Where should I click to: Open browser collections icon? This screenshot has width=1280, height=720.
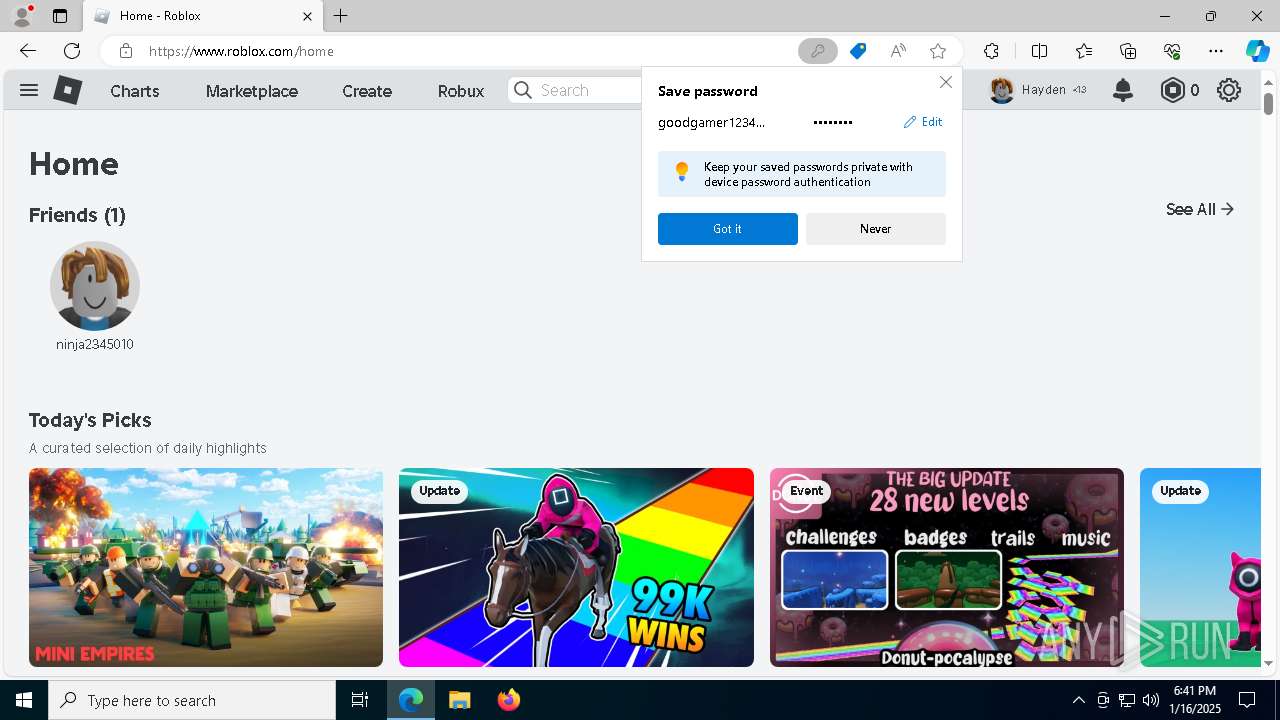click(x=1128, y=51)
